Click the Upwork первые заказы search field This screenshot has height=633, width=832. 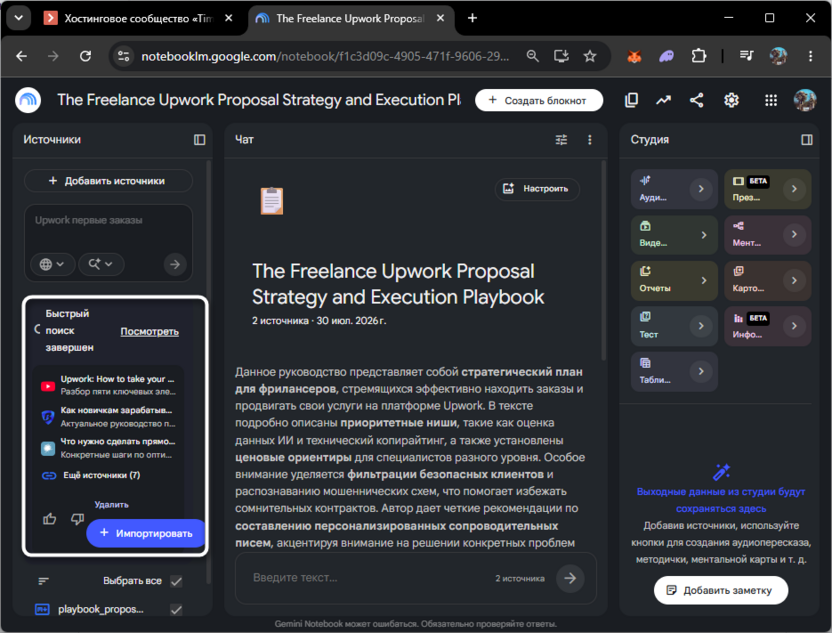click(x=108, y=220)
